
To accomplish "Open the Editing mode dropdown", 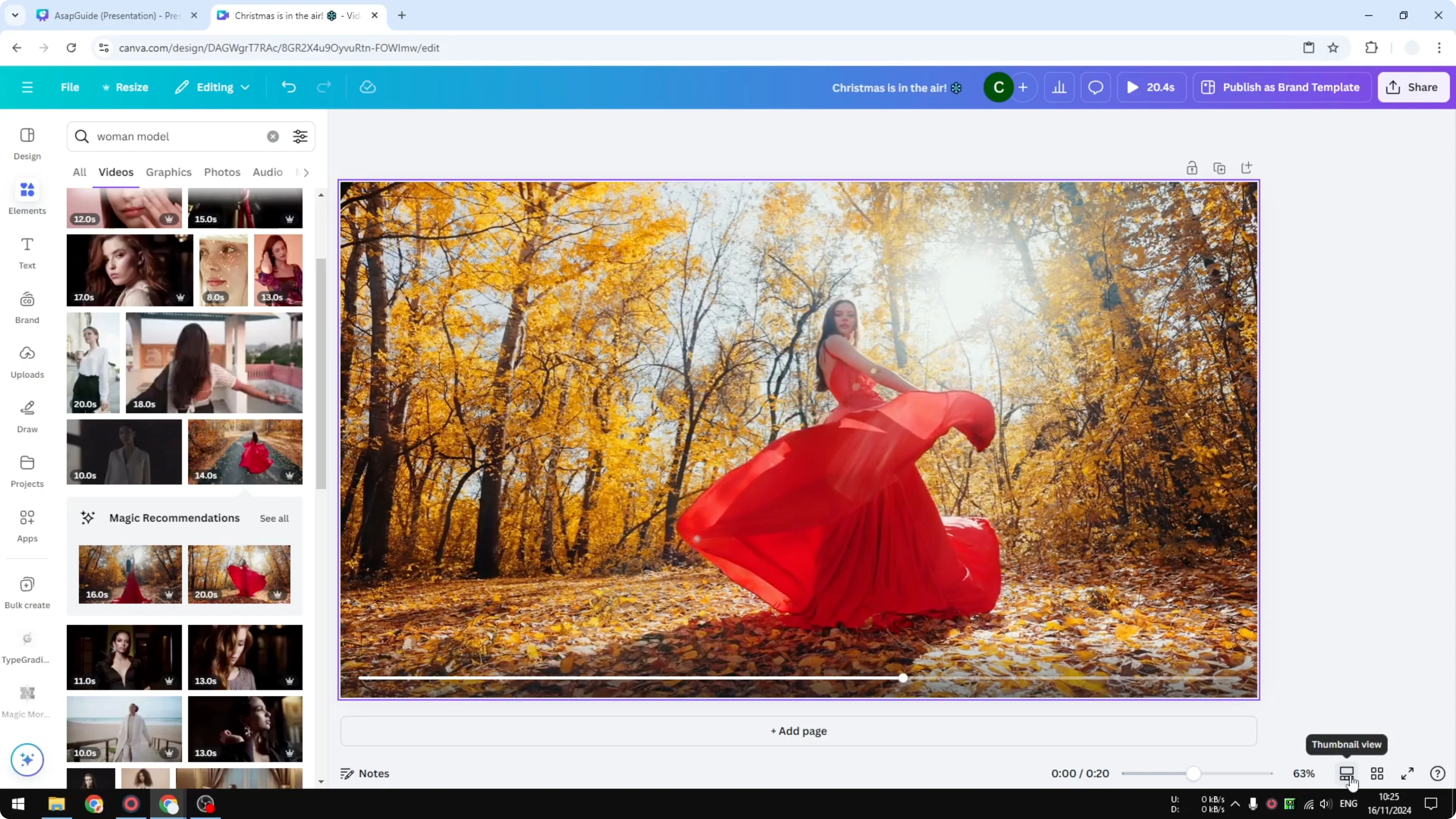I will 212,87.
